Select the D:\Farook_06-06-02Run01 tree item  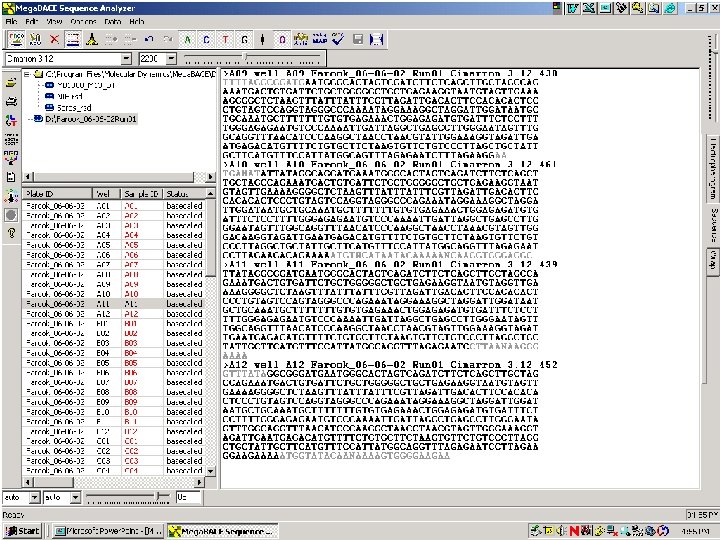(x=91, y=119)
